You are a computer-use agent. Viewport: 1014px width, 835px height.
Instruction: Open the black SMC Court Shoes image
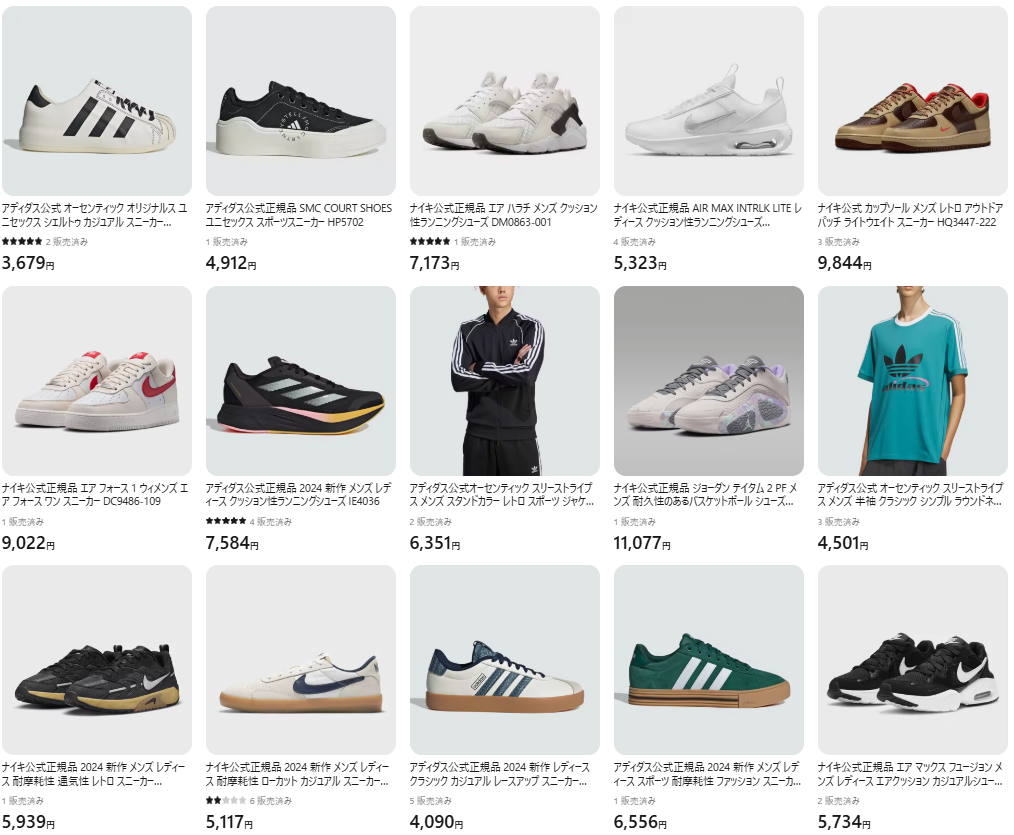coord(301,101)
